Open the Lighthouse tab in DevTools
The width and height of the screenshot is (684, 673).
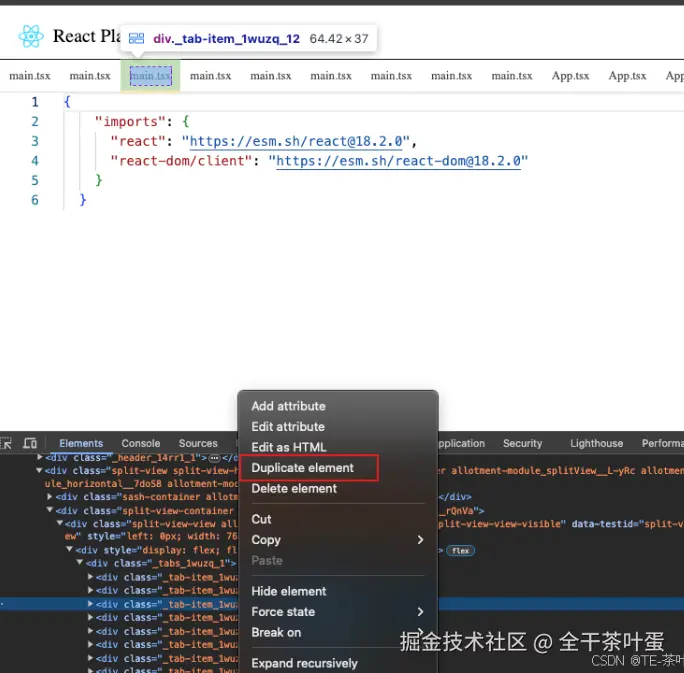(x=596, y=443)
